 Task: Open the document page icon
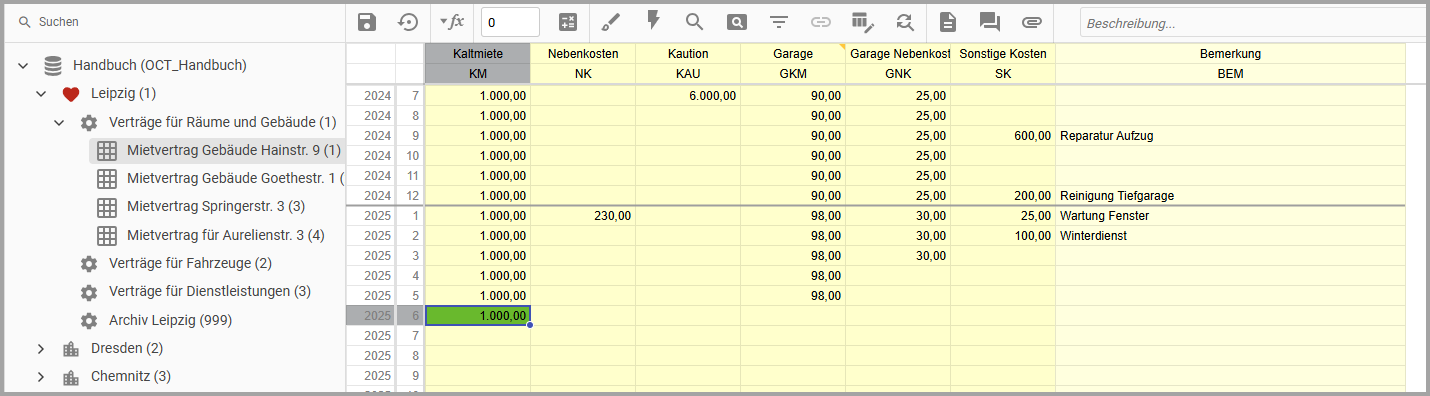[x=947, y=22]
